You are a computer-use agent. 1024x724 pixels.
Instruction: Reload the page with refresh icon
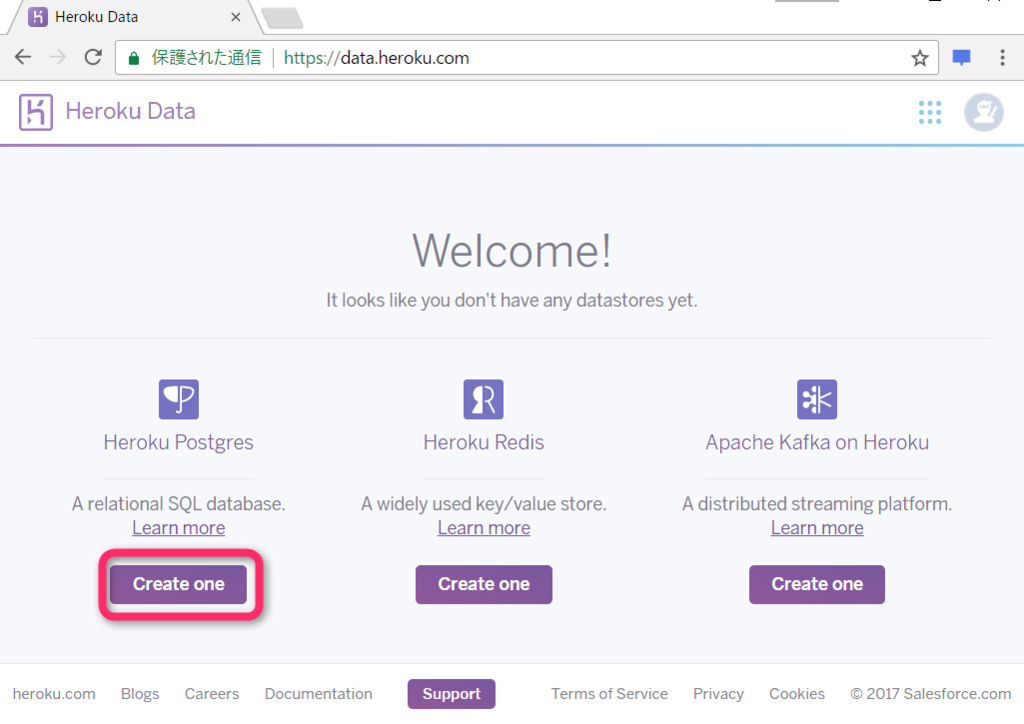tap(93, 57)
